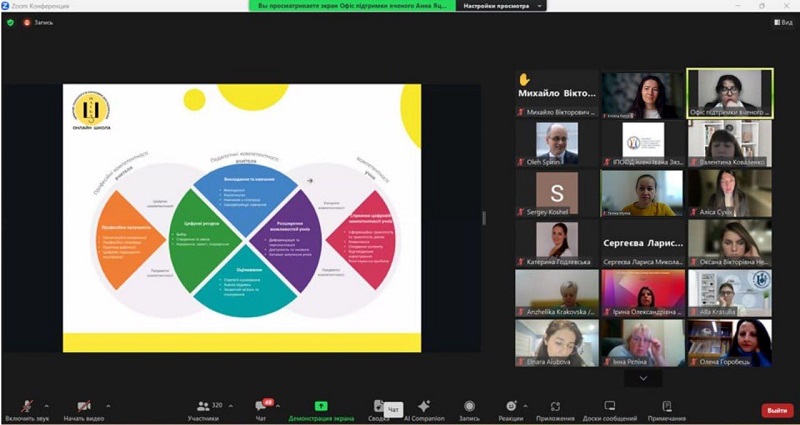Expand arrow beside Чат button
The image size is (800, 425).
tap(278, 406)
